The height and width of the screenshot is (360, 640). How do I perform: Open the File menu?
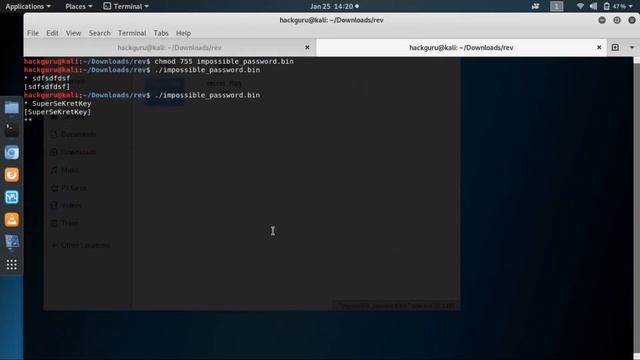33,33
